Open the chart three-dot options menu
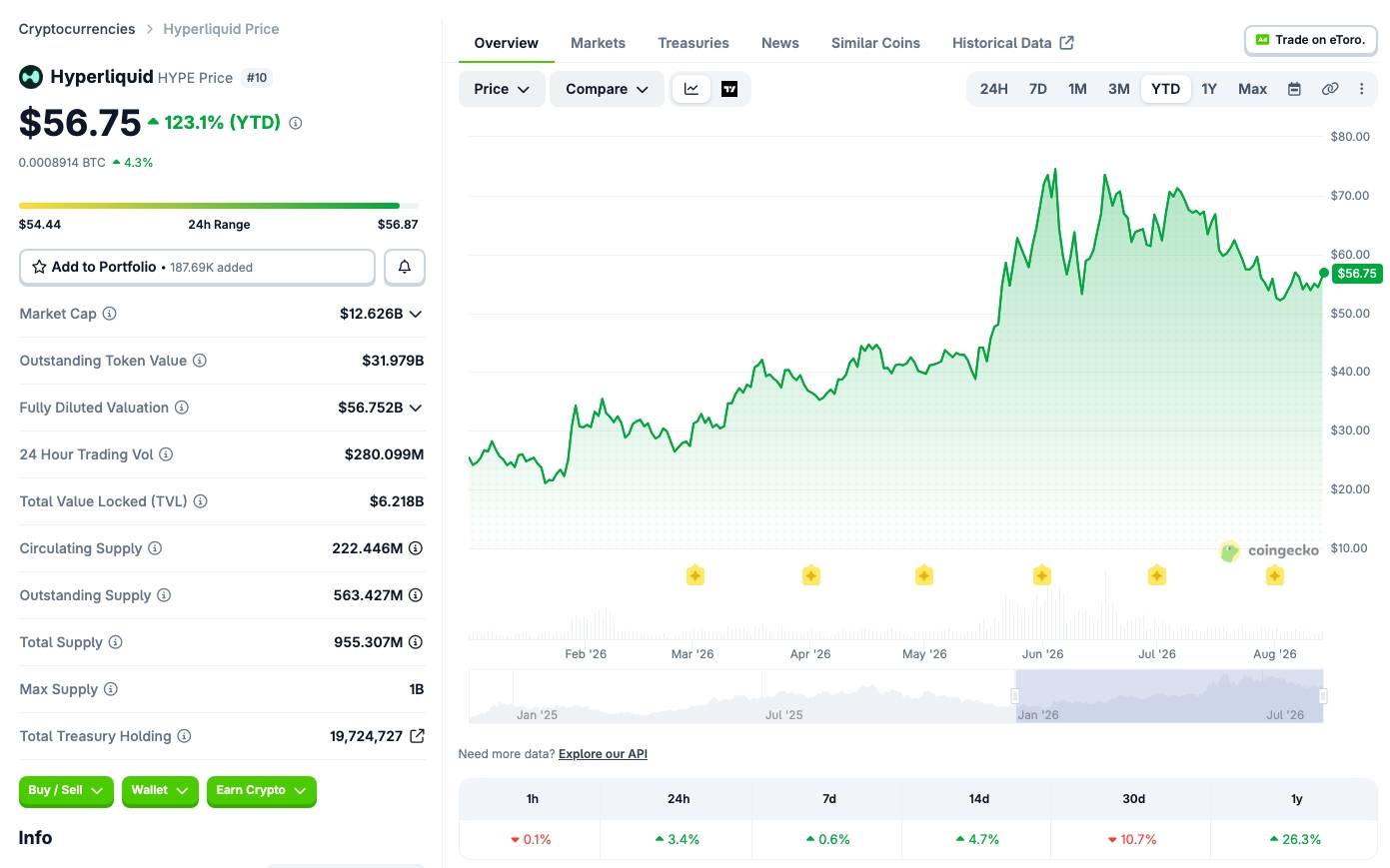This screenshot has width=1390, height=868. [x=1361, y=89]
